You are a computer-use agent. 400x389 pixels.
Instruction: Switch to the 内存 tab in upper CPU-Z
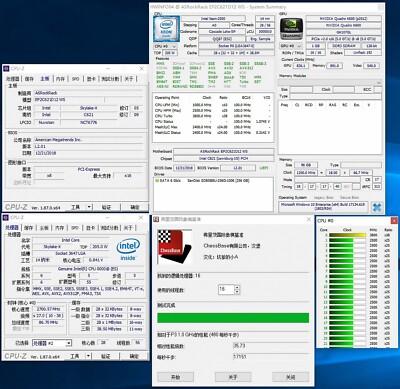(x=60, y=79)
